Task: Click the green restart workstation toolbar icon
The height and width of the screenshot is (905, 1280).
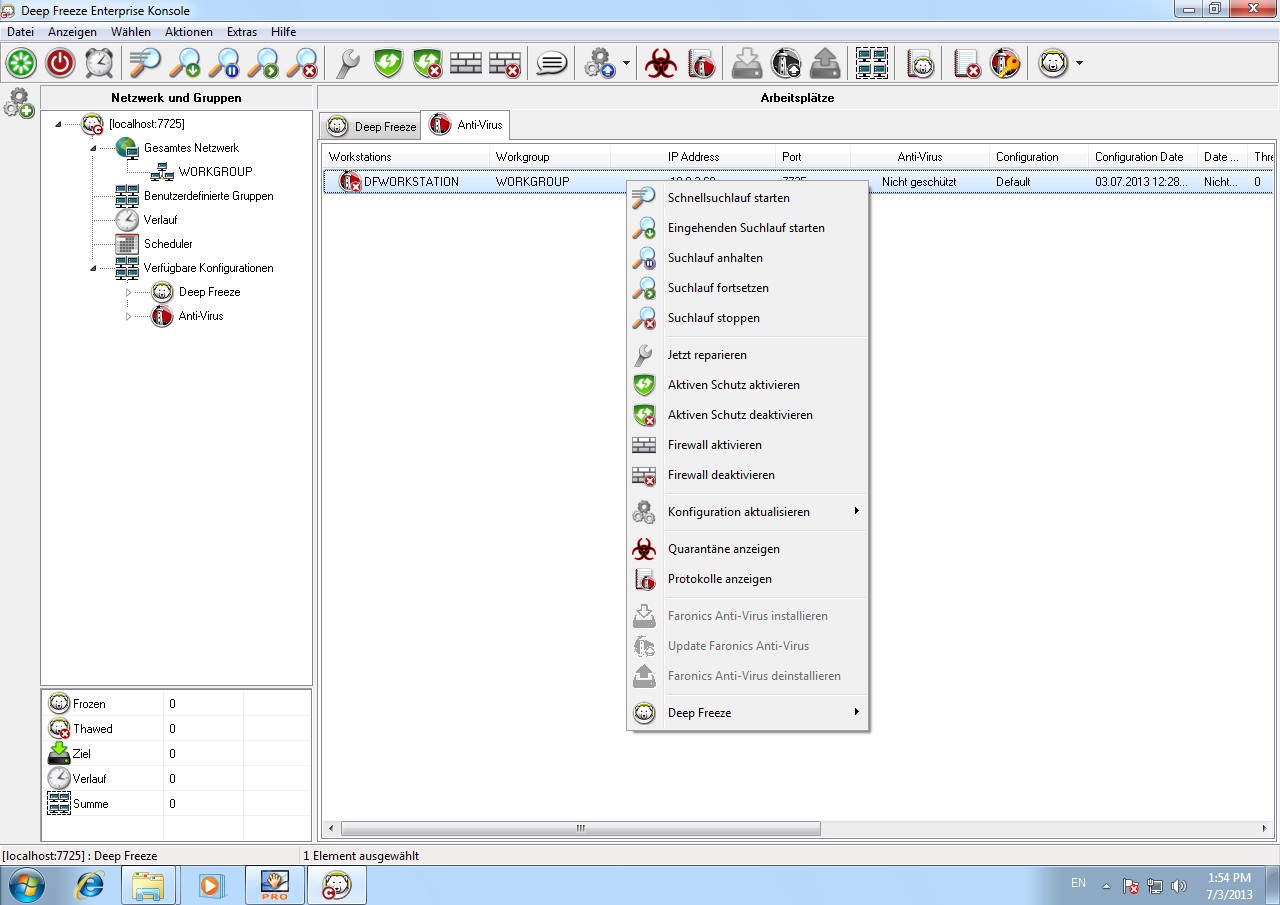Action: [x=21, y=64]
